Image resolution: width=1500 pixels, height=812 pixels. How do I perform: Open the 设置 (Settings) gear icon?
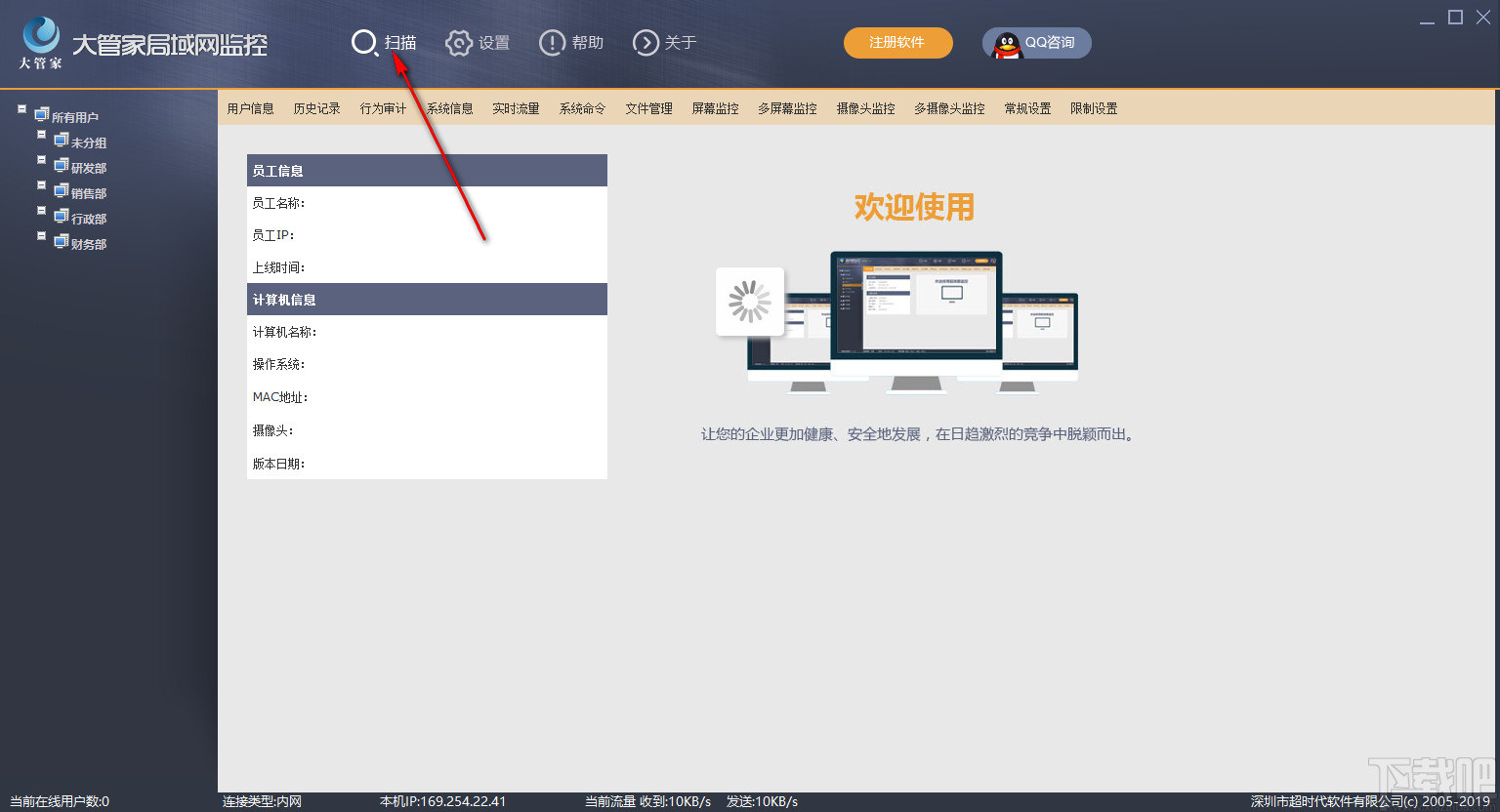[x=459, y=42]
